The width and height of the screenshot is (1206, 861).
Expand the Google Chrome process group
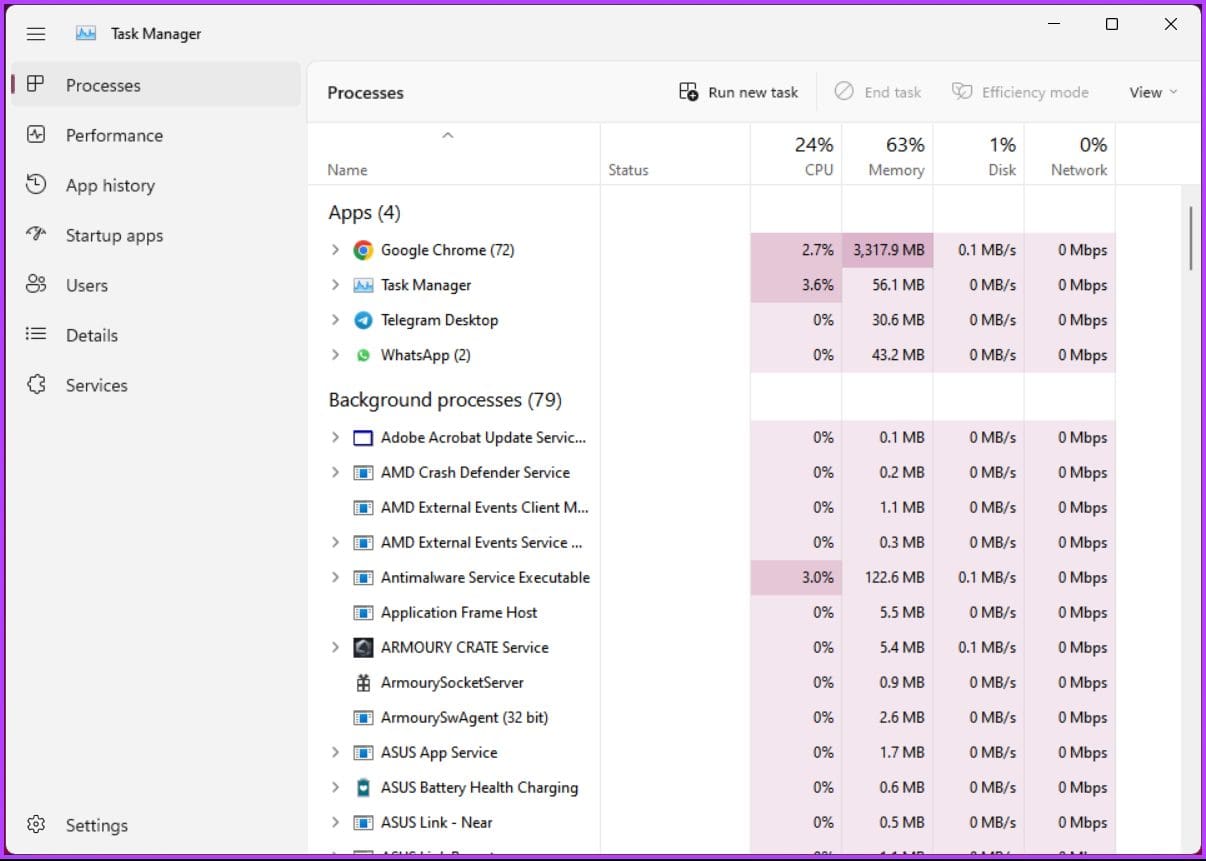click(335, 250)
